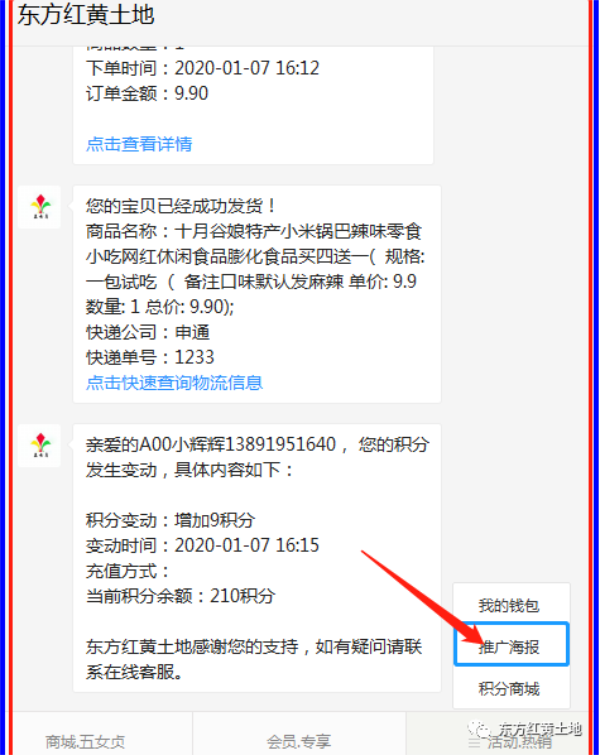Image resolution: width=600 pixels, height=755 pixels.
Task: Tap the avatar beside the shipping notification
Action: [39, 207]
